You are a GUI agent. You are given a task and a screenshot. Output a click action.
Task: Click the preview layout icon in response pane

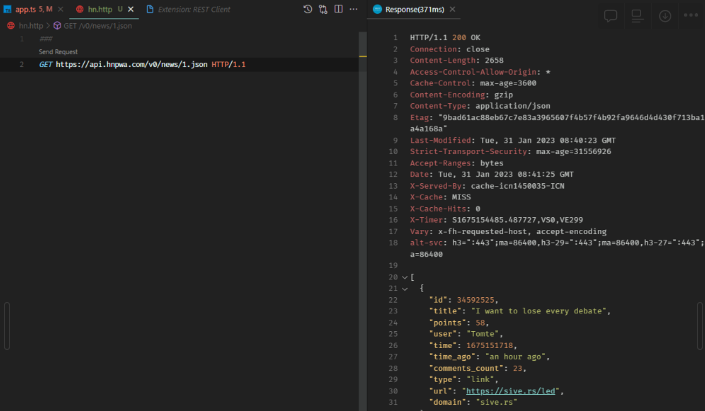(637, 16)
